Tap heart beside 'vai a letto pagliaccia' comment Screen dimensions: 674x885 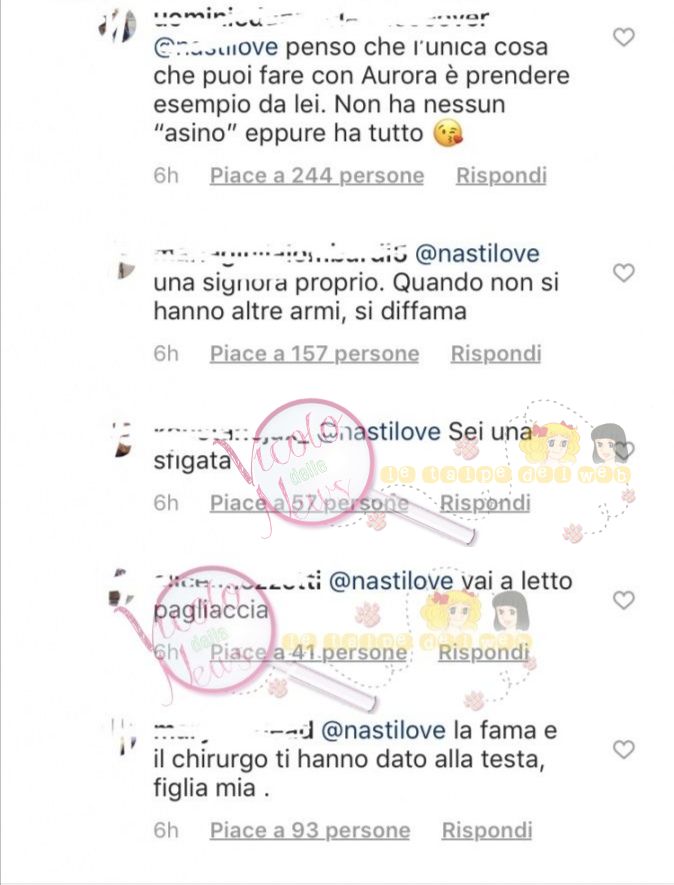pyautogui.click(x=624, y=600)
